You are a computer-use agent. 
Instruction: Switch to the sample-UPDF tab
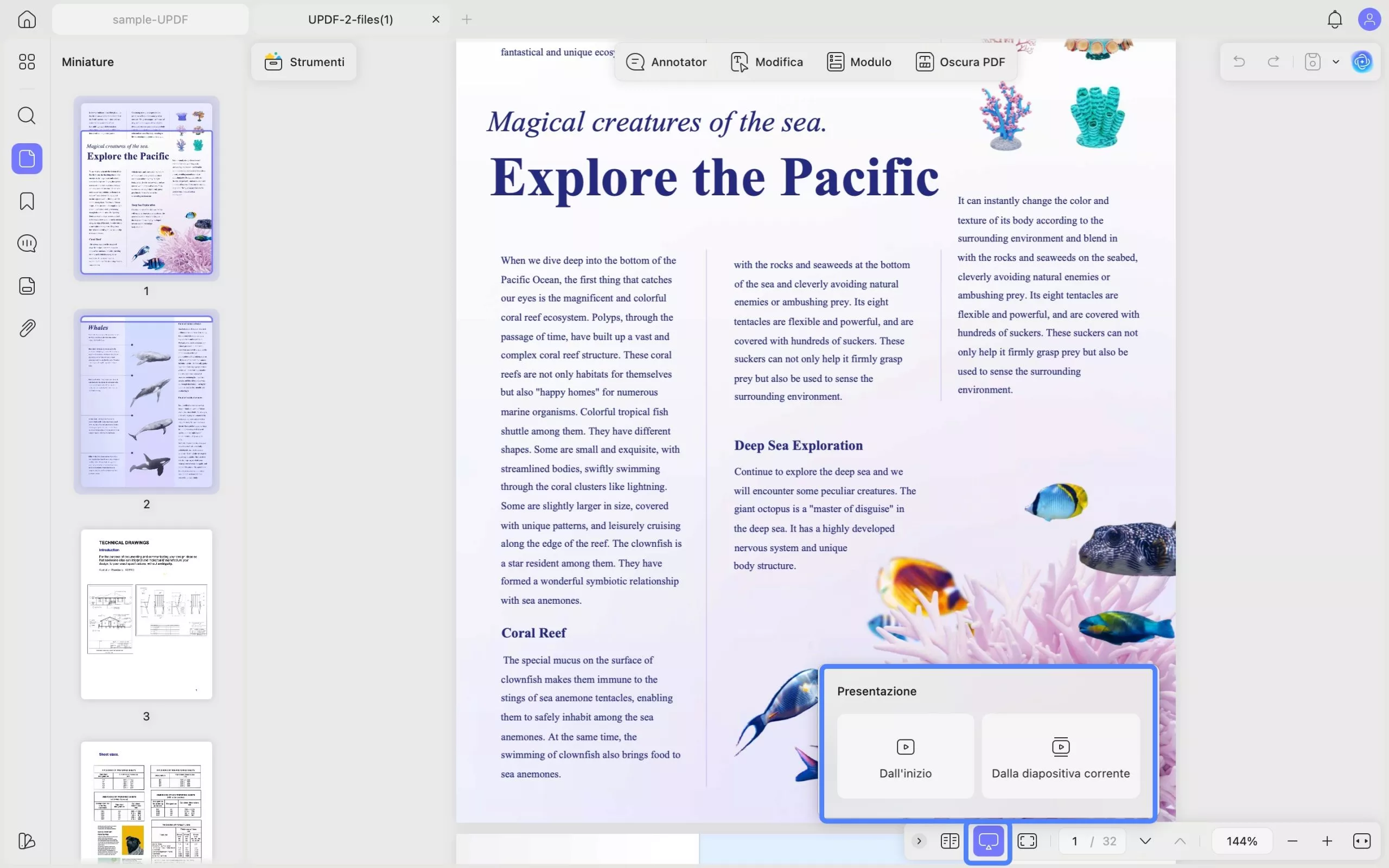coord(150,20)
